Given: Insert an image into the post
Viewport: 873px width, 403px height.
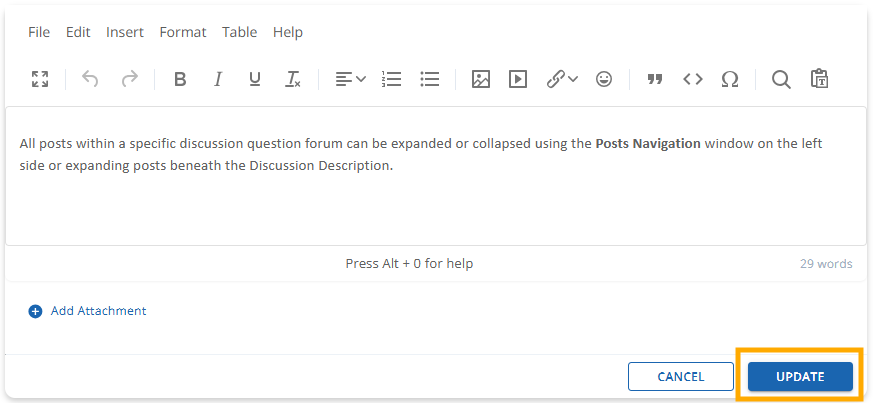Looking at the screenshot, I should point(481,79).
